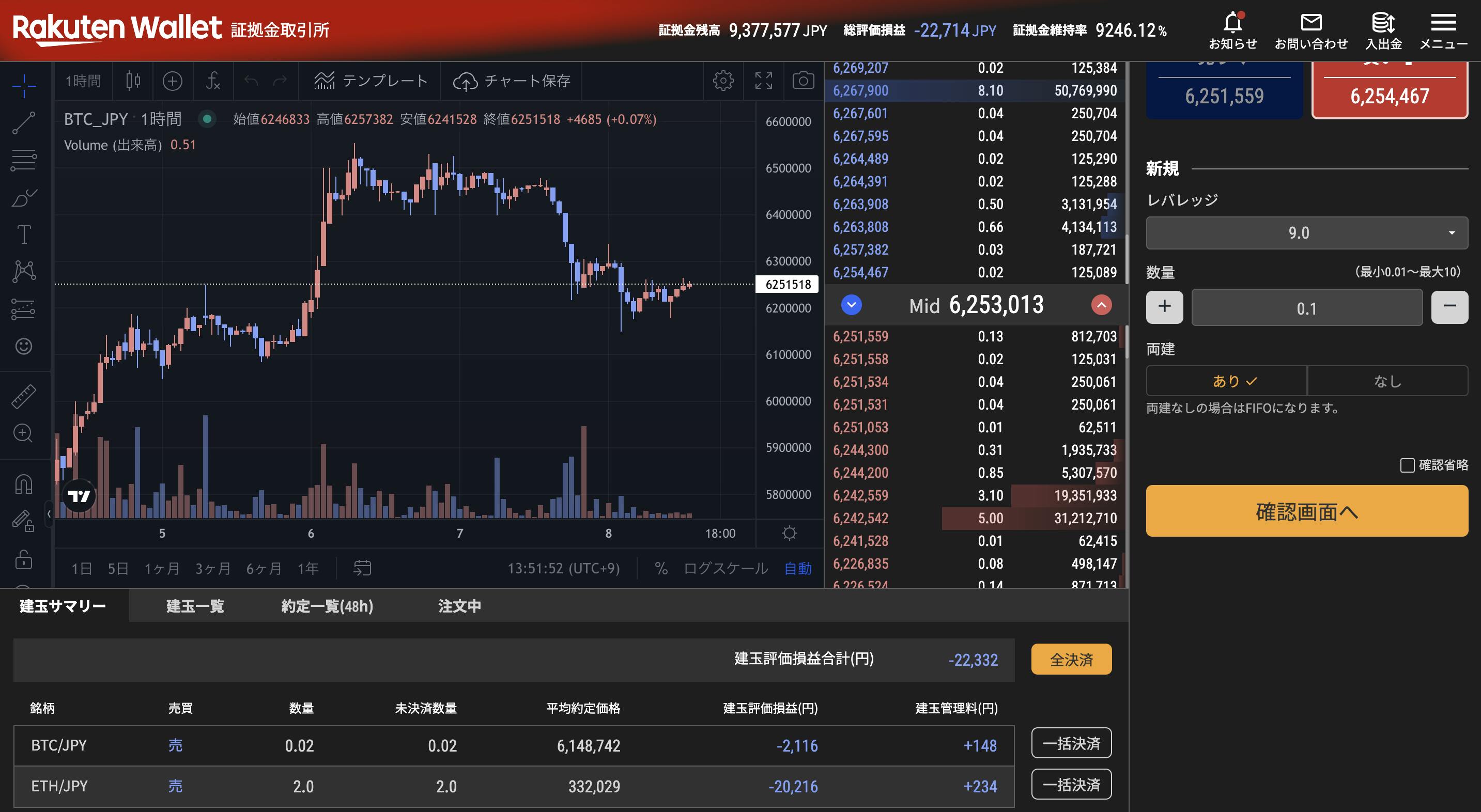This screenshot has height=812, width=1481.
Task: Select the measure ruler tool
Action: coord(23,396)
